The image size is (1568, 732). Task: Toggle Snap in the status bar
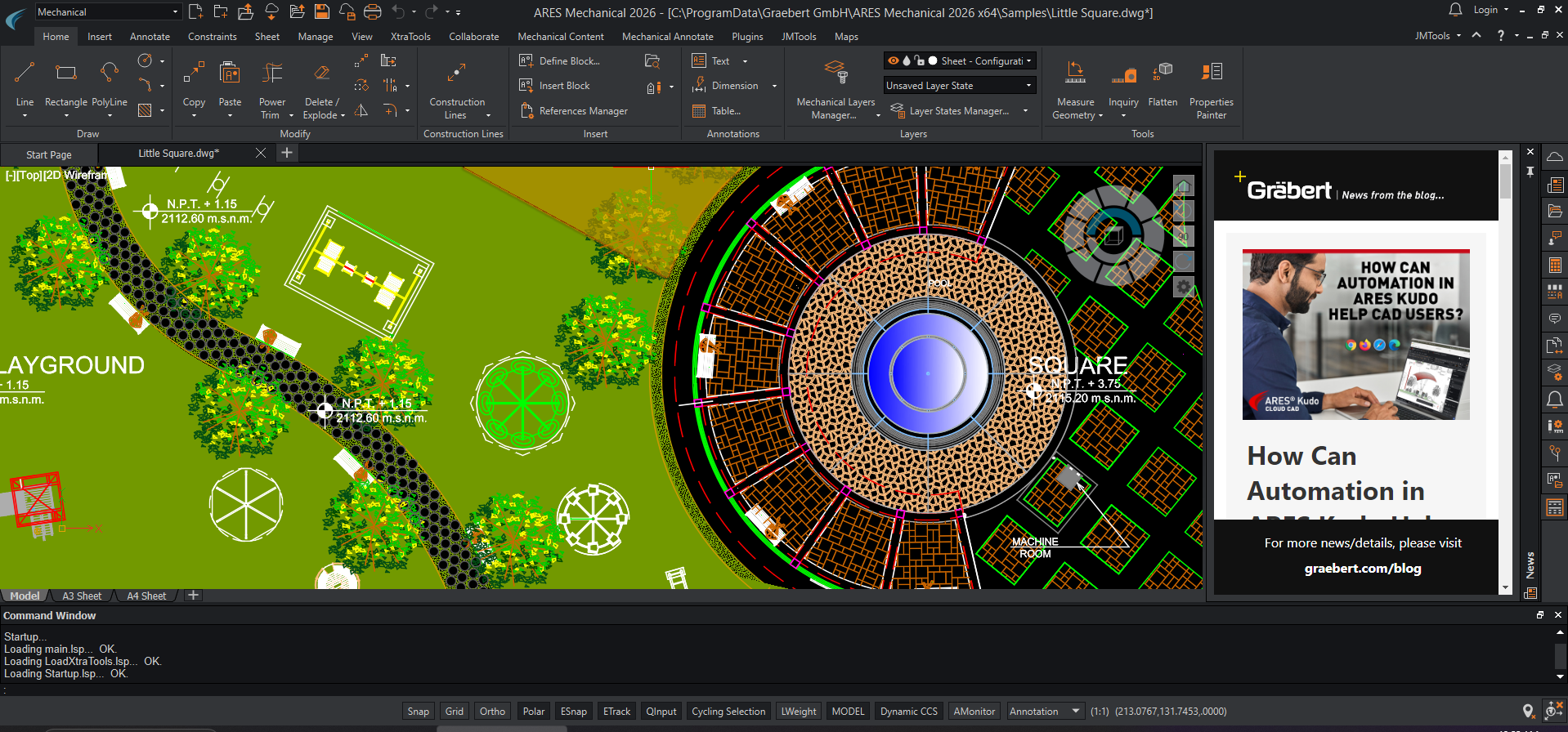click(418, 712)
